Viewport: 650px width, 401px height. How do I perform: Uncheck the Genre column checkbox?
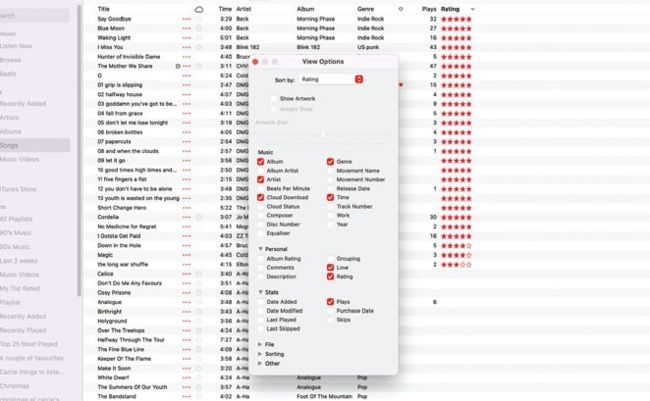(331, 161)
